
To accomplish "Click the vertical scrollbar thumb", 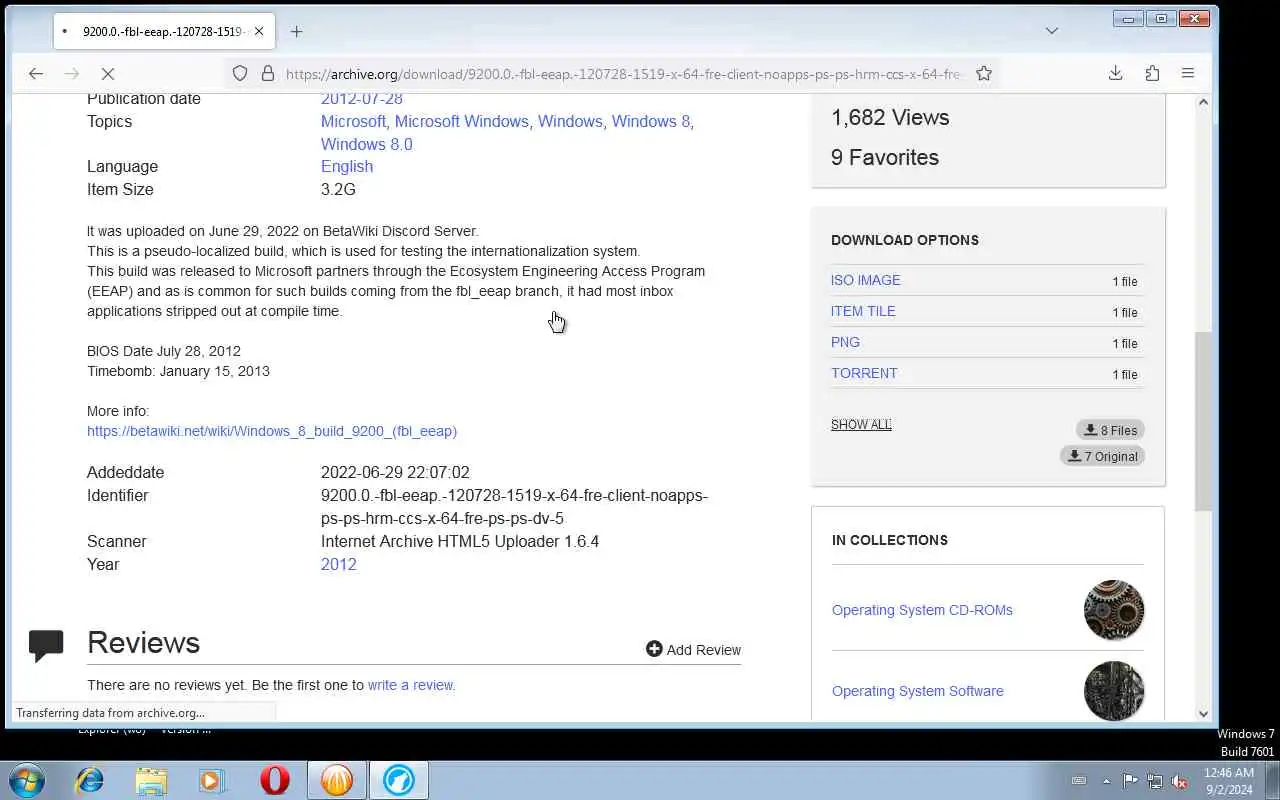I will pos(1204,421).
